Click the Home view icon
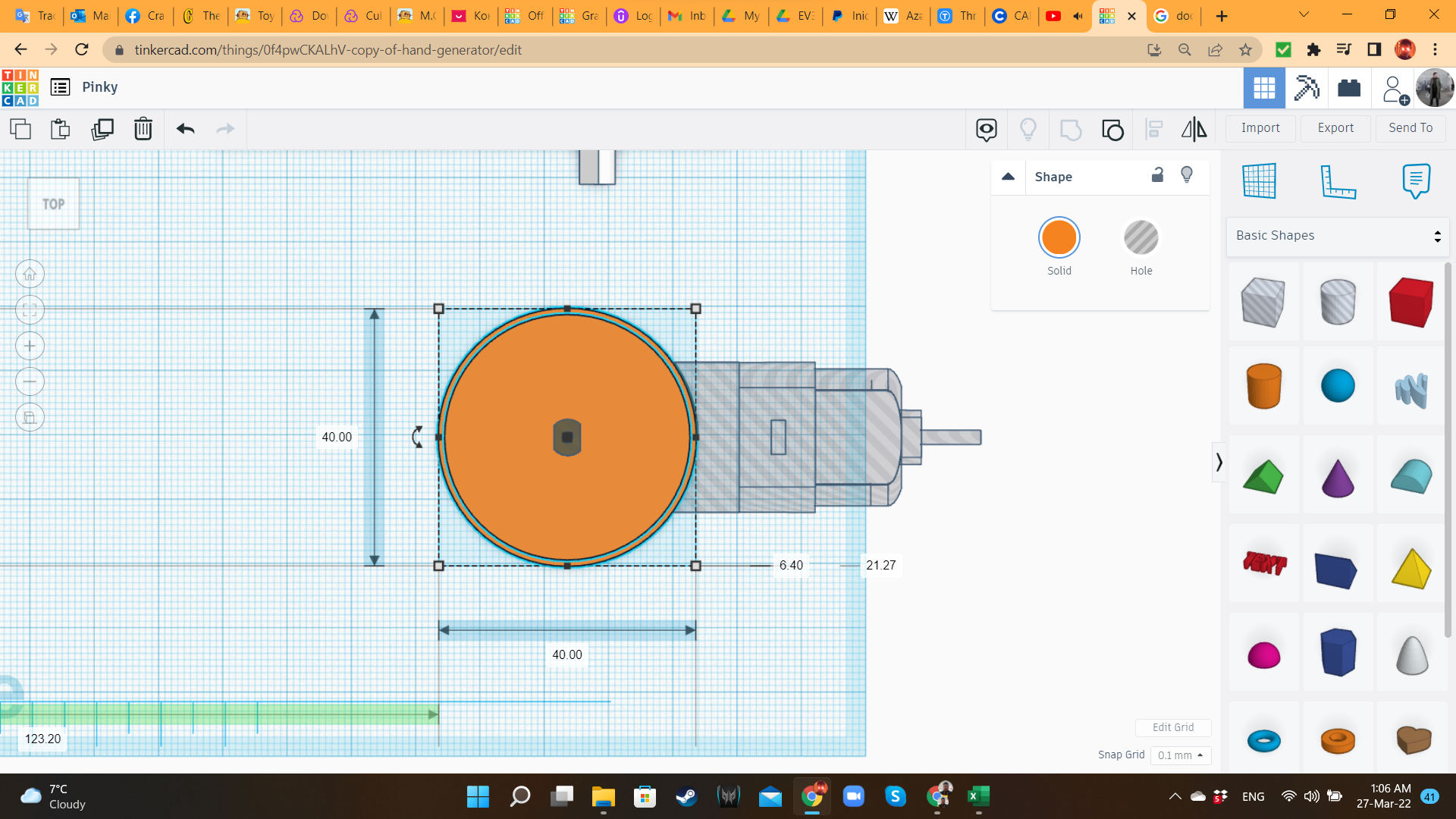The height and width of the screenshot is (819, 1456). [30, 275]
